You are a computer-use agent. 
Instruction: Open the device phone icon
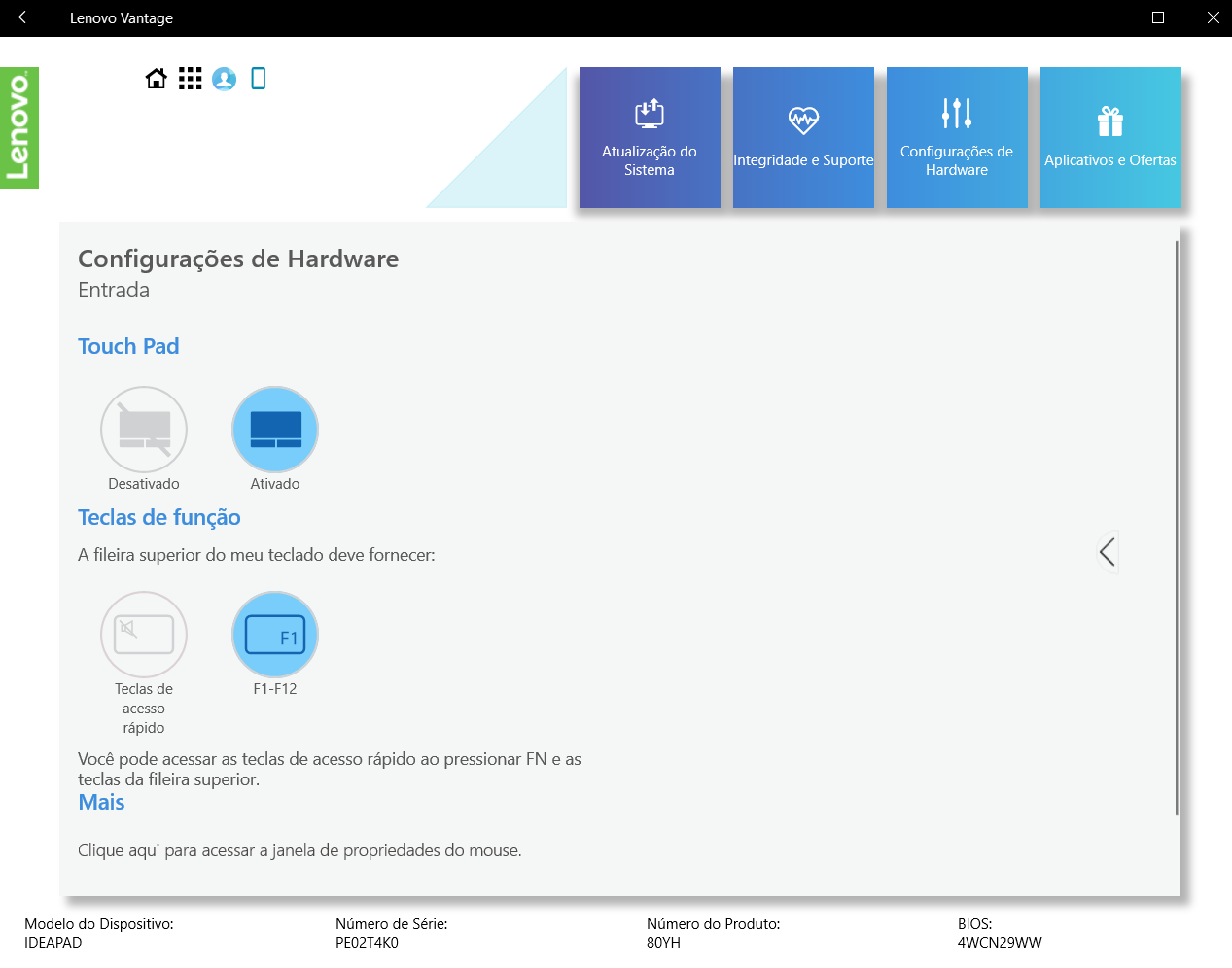(259, 79)
